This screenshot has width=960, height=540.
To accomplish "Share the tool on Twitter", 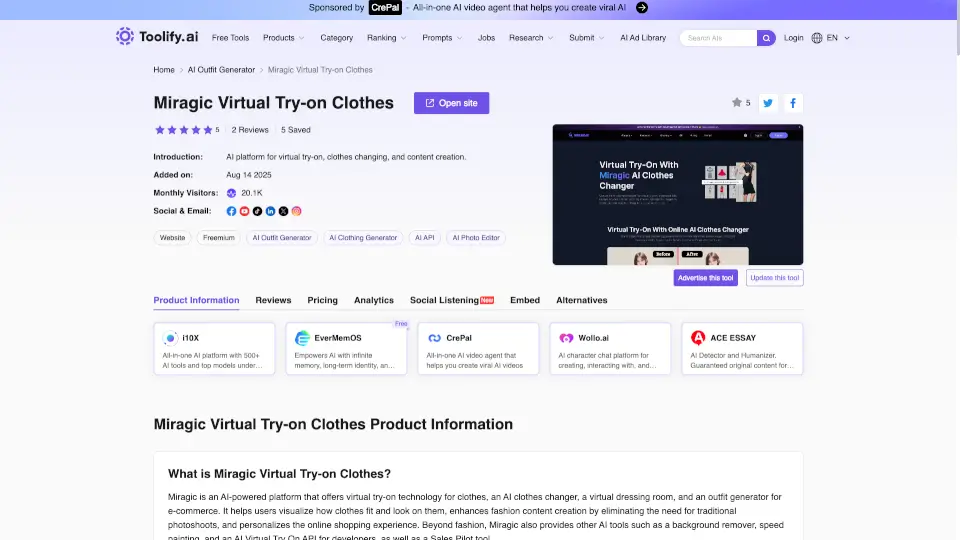I will point(768,103).
